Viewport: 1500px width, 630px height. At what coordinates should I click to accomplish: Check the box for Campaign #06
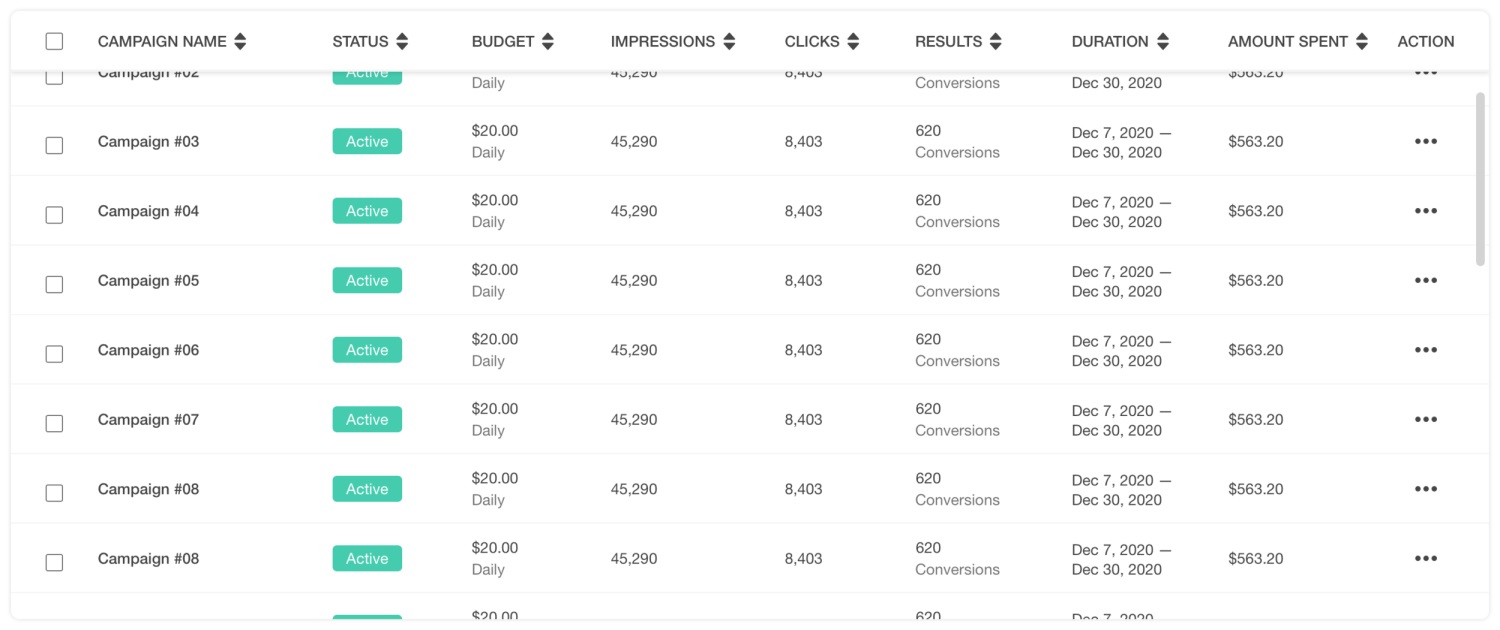54,354
